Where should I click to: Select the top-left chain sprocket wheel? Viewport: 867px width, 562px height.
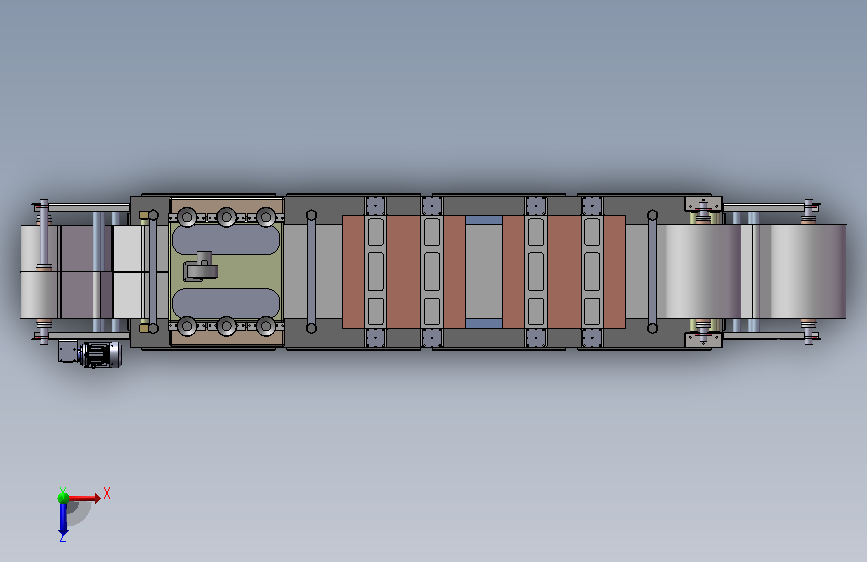(x=187, y=217)
